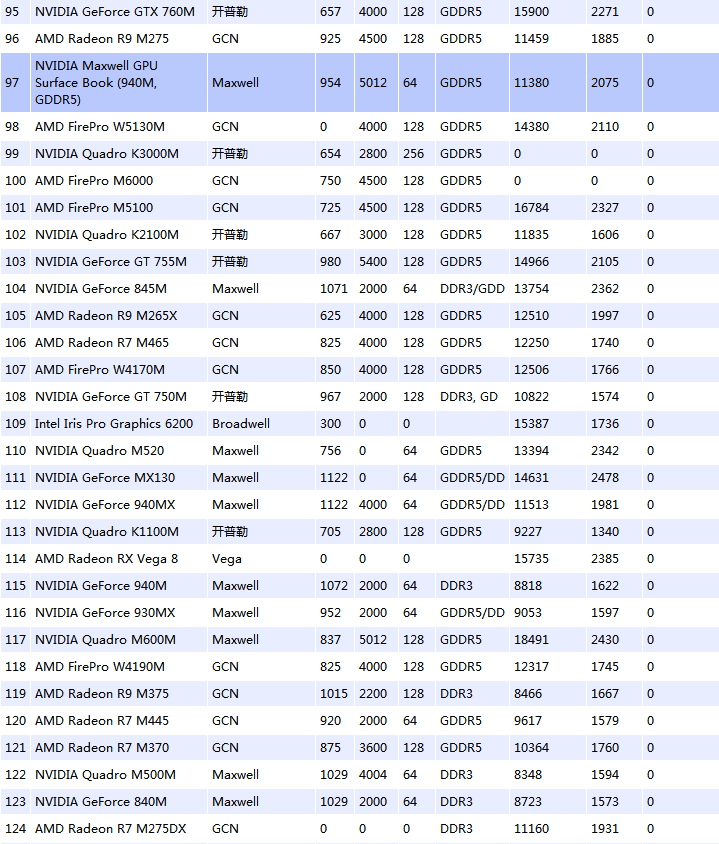Click core clock value 1071
The image size is (719, 844).
click(334, 289)
